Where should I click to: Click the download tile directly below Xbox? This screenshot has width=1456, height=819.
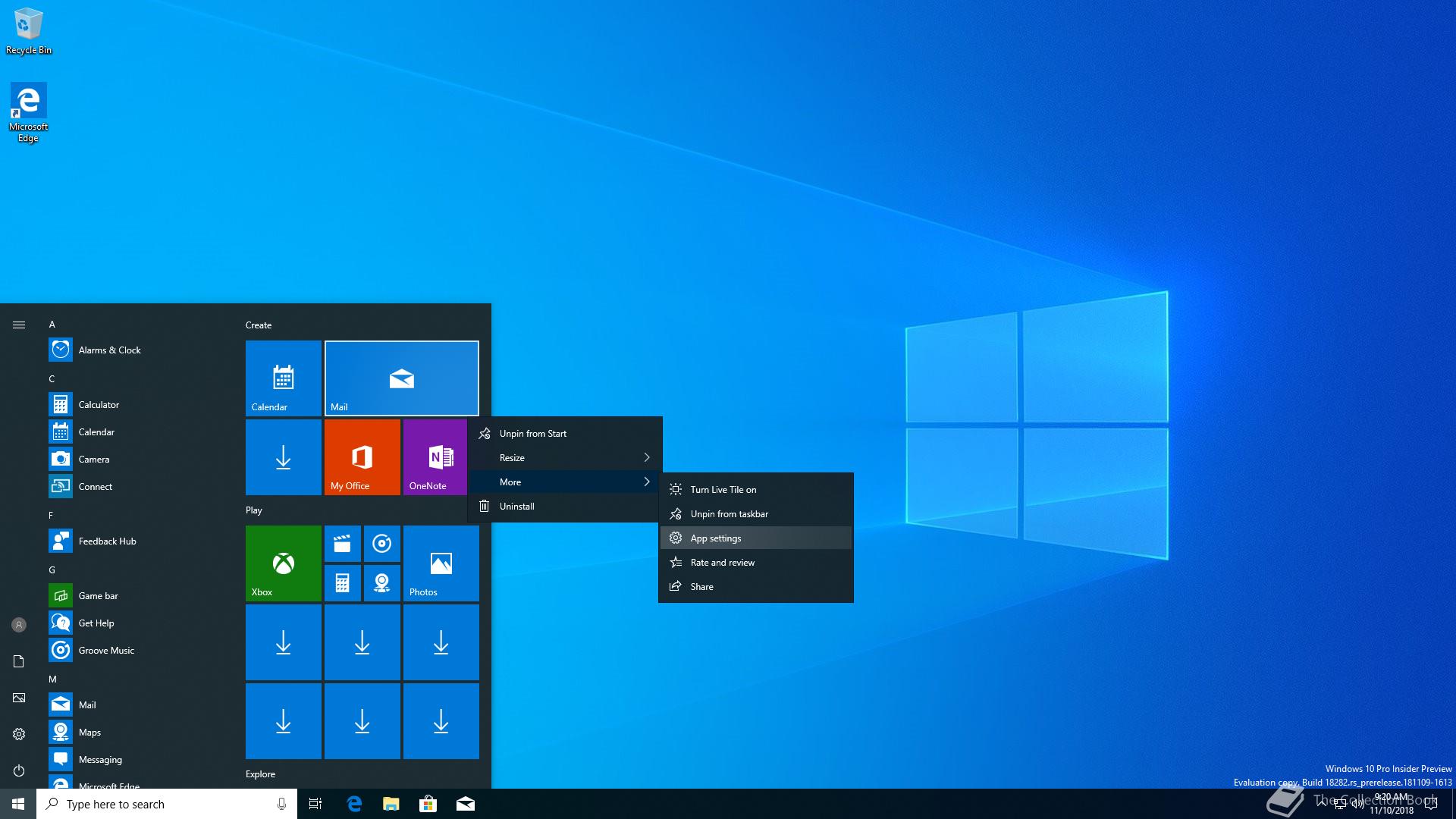(284, 642)
